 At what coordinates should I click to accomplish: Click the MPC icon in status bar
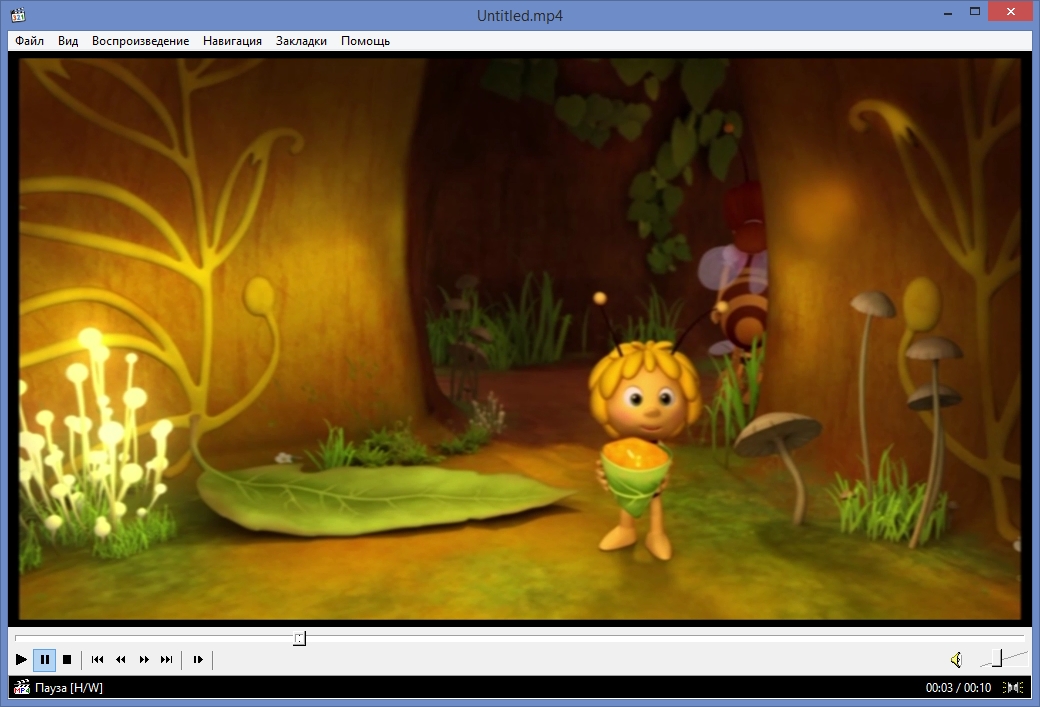click(22, 687)
